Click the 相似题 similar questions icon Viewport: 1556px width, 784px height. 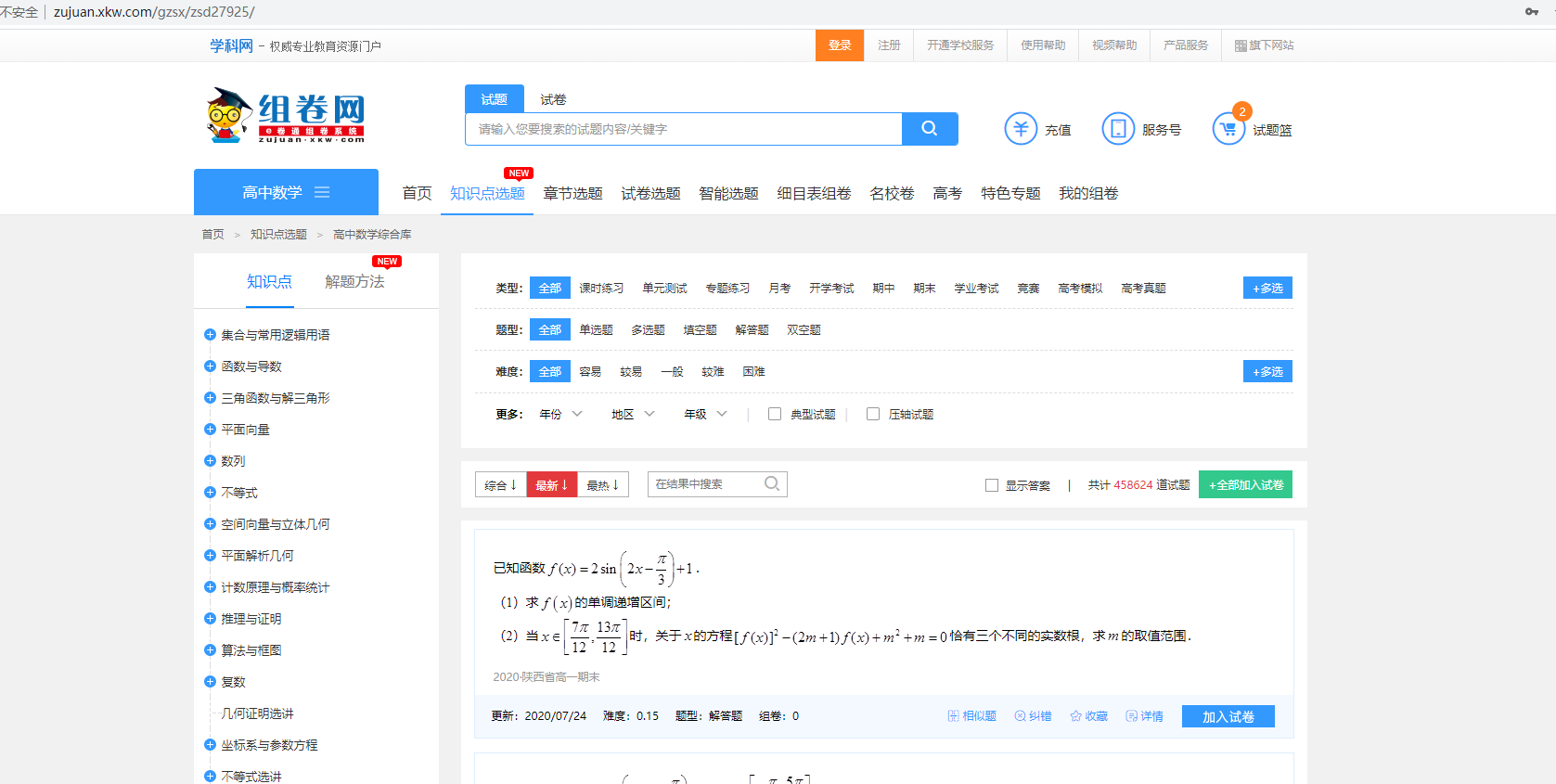[953, 716]
